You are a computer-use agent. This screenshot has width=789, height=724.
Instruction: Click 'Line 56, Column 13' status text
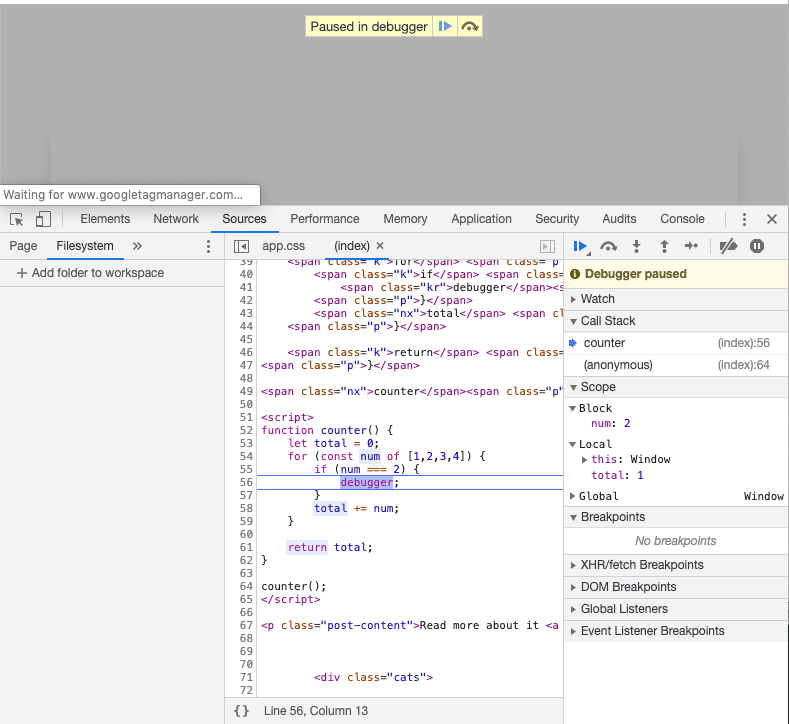(x=316, y=710)
